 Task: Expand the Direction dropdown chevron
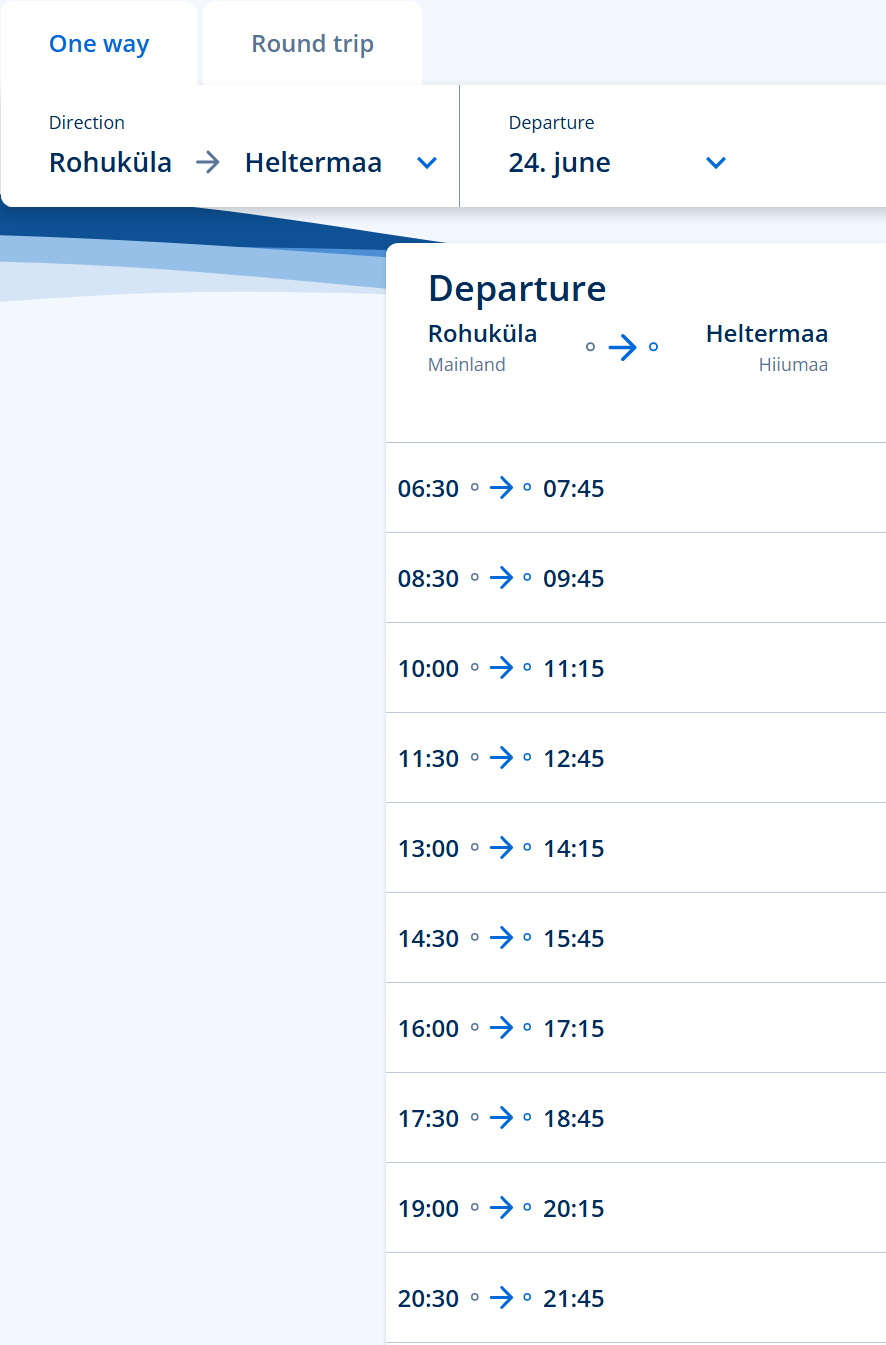click(427, 163)
